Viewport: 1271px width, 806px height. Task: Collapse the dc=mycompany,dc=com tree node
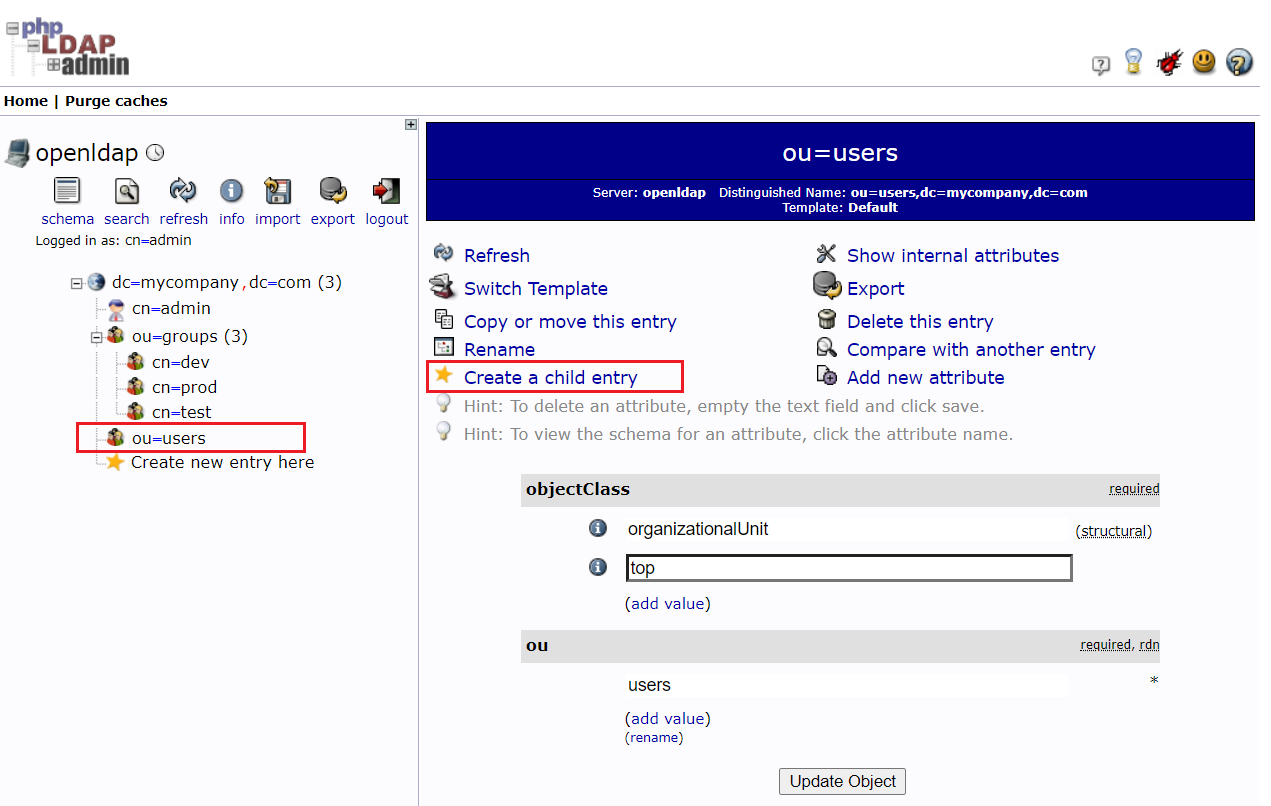pyautogui.click(x=76, y=282)
